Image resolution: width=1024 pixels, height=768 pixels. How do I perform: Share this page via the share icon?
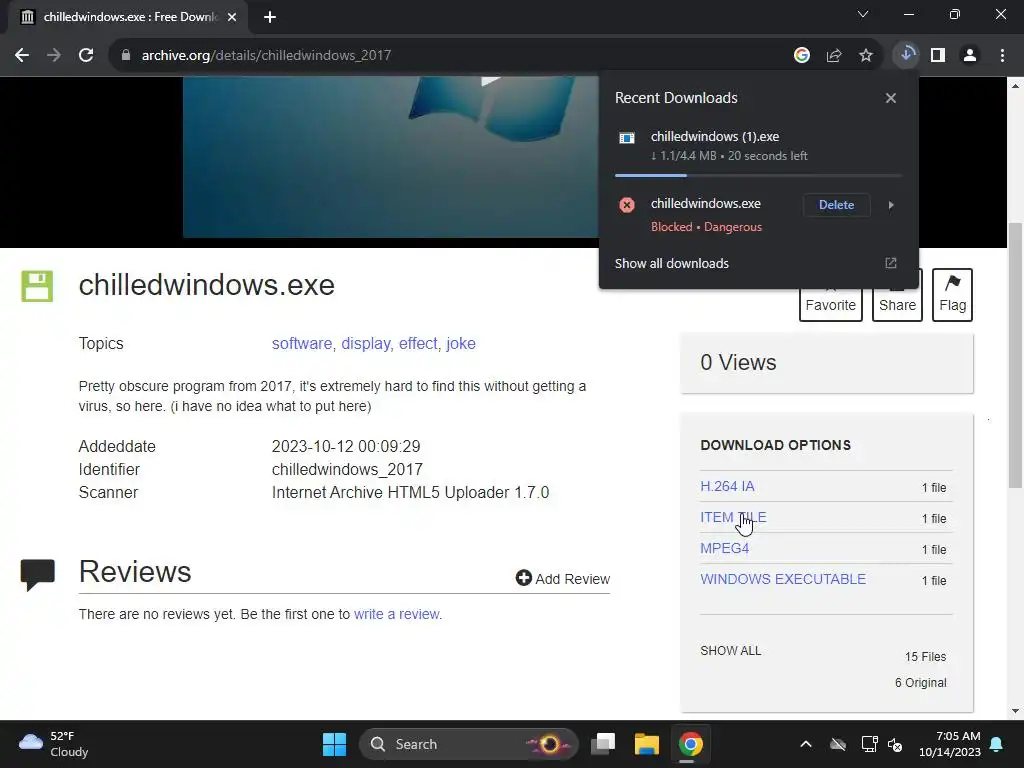(833, 56)
